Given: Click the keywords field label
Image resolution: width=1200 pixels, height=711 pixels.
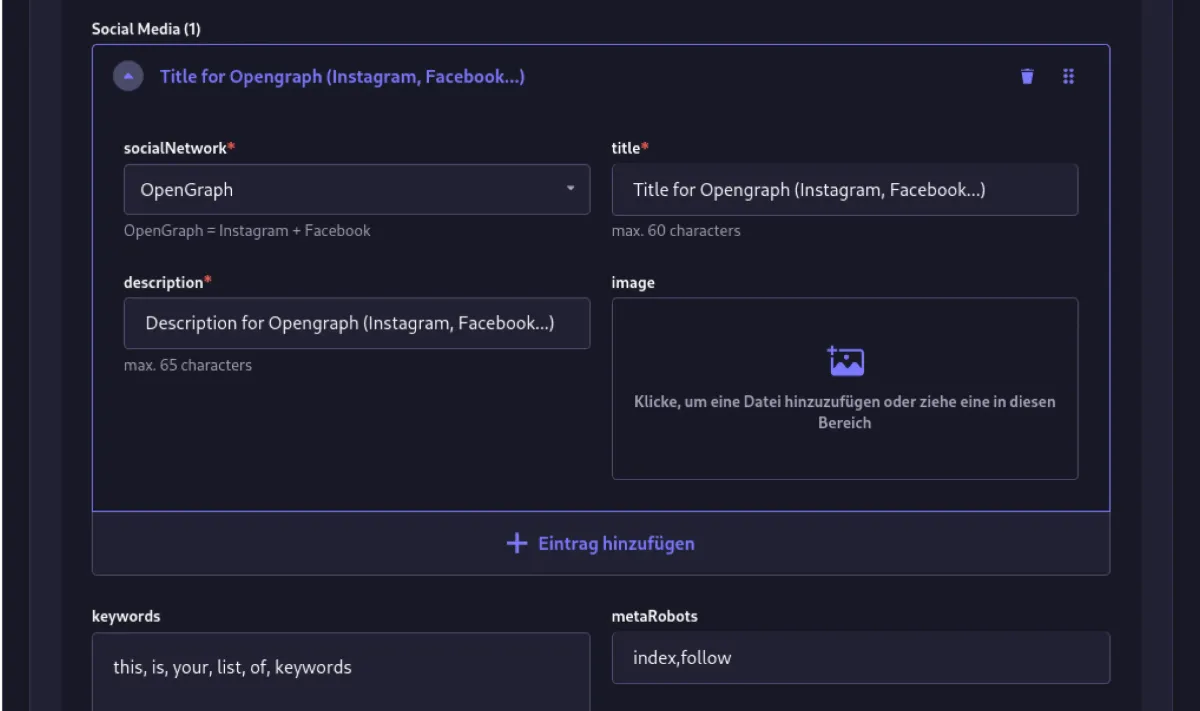Looking at the screenshot, I should (126, 616).
